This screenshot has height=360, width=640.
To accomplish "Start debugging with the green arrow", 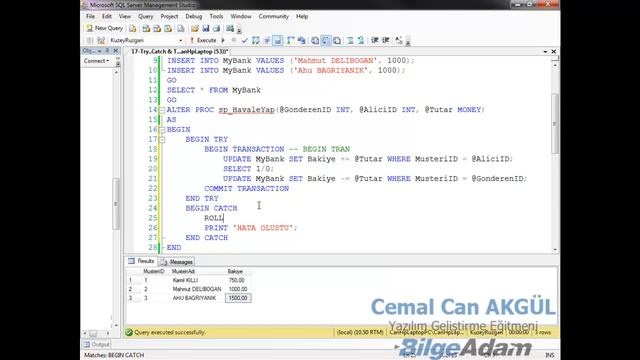I will [x=223, y=40].
